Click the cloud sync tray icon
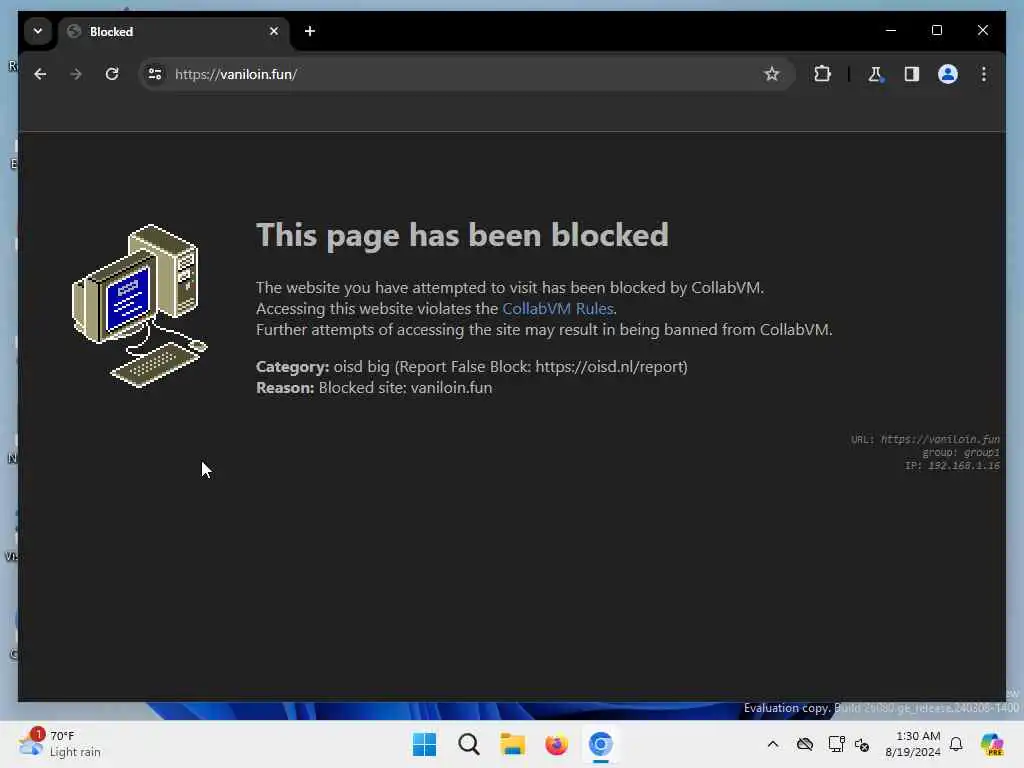Image resolution: width=1024 pixels, height=768 pixels. click(x=805, y=744)
